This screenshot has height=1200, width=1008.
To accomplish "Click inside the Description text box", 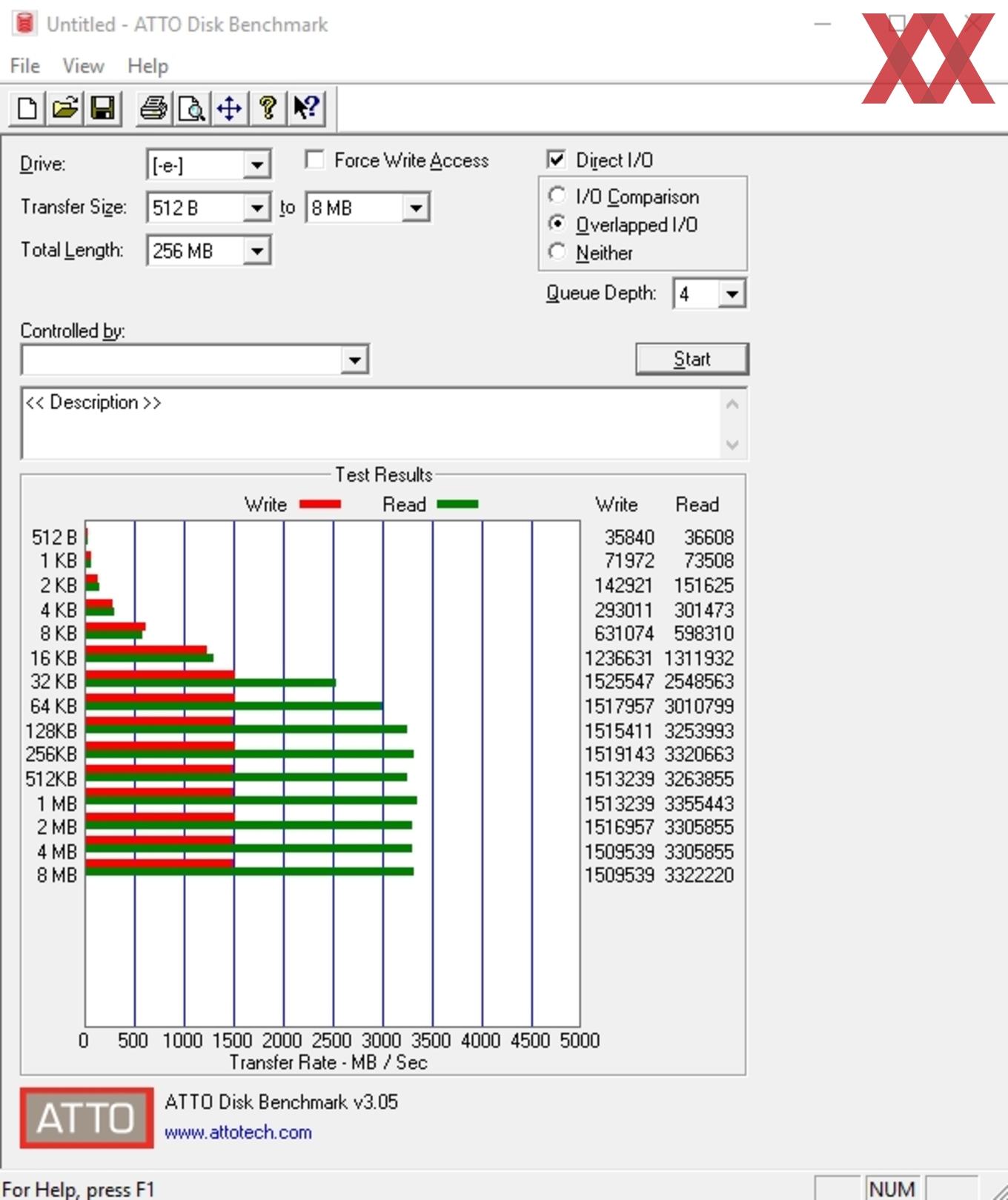I will (x=371, y=423).
